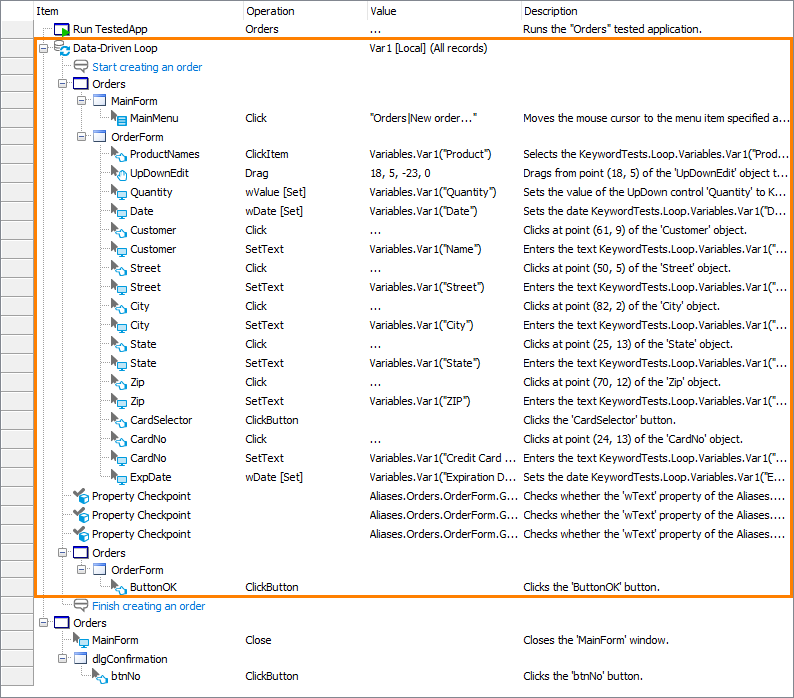Click the City Click operation icon

(119, 306)
